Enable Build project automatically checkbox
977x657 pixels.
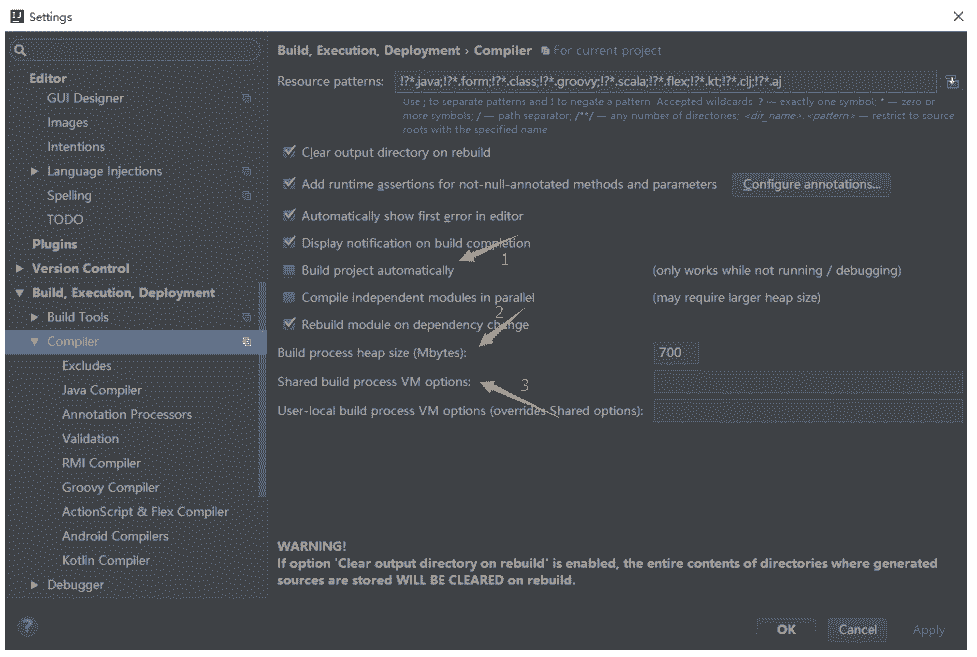click(289, 271)
